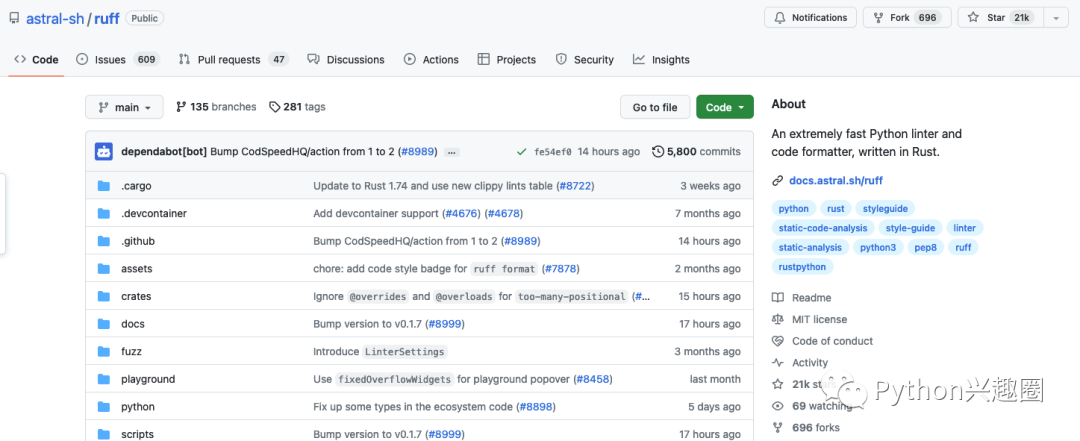Viewport: 1080px width, 441px height.
Task: Expand the commit message ellipsis
Action: pyautogui.click(x=452, y=152)
